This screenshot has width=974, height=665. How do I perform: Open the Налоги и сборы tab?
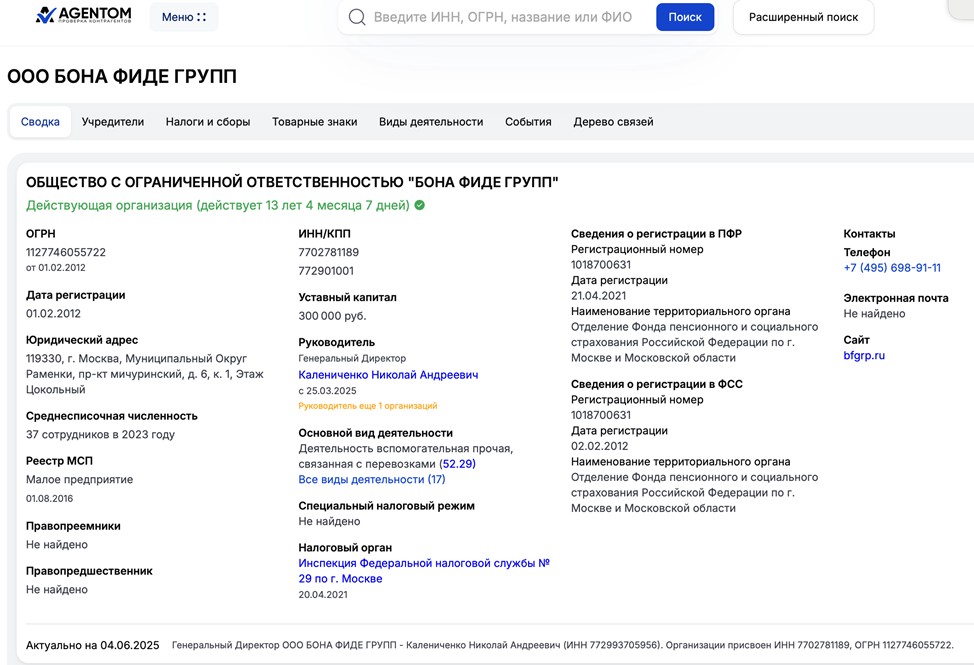coord(208,122)
